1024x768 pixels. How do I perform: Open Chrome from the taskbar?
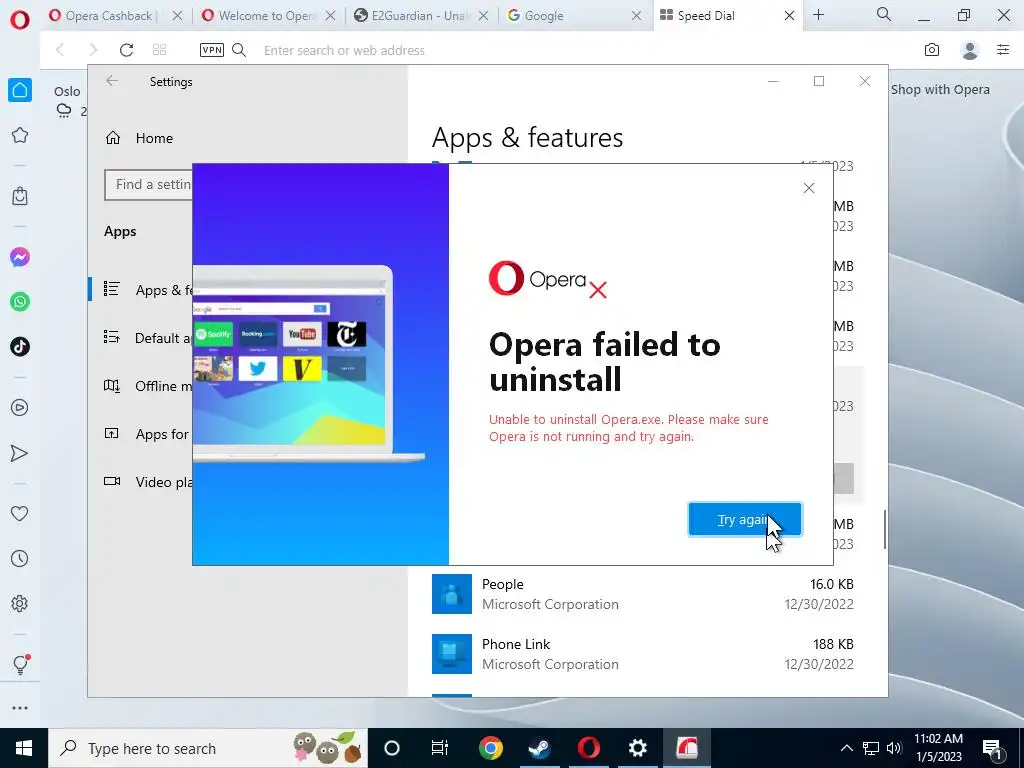point(490,748)
